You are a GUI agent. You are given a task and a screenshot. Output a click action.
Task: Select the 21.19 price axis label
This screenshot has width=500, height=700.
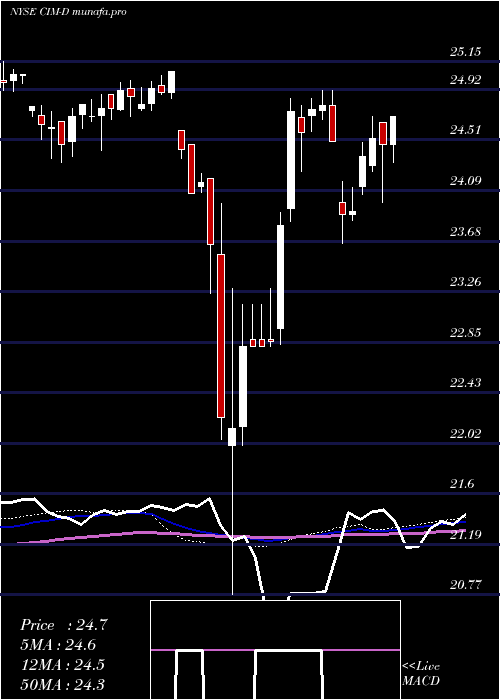[x=466, y=535]
